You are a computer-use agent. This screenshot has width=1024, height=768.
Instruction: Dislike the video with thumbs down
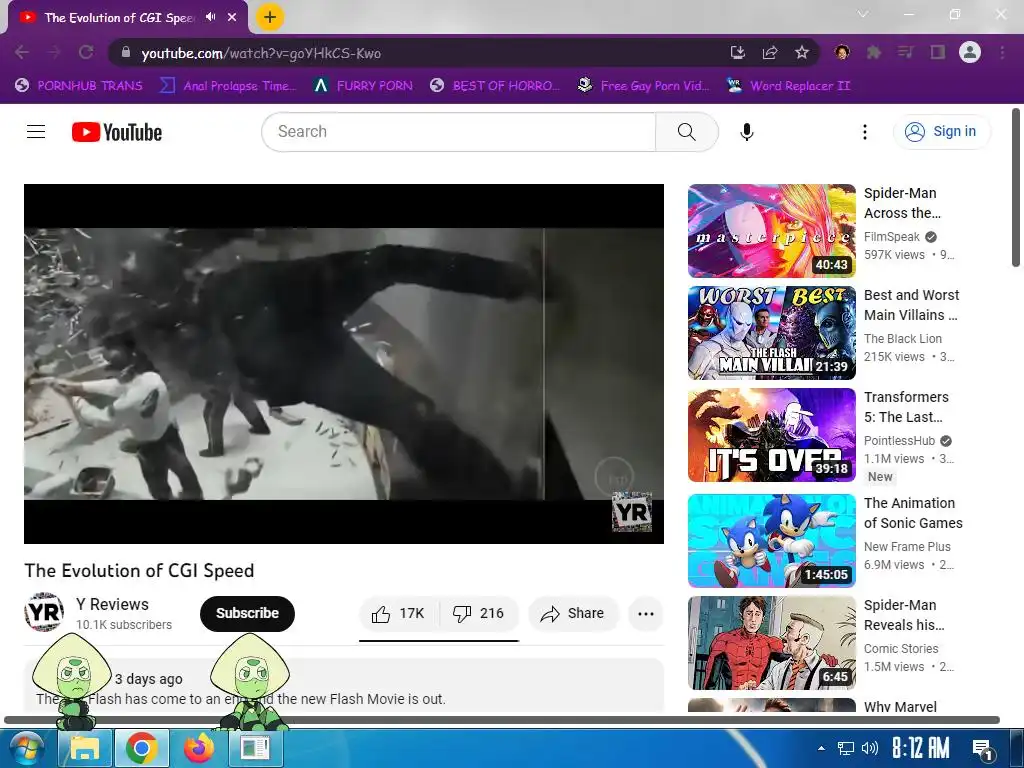coord(479,613)
